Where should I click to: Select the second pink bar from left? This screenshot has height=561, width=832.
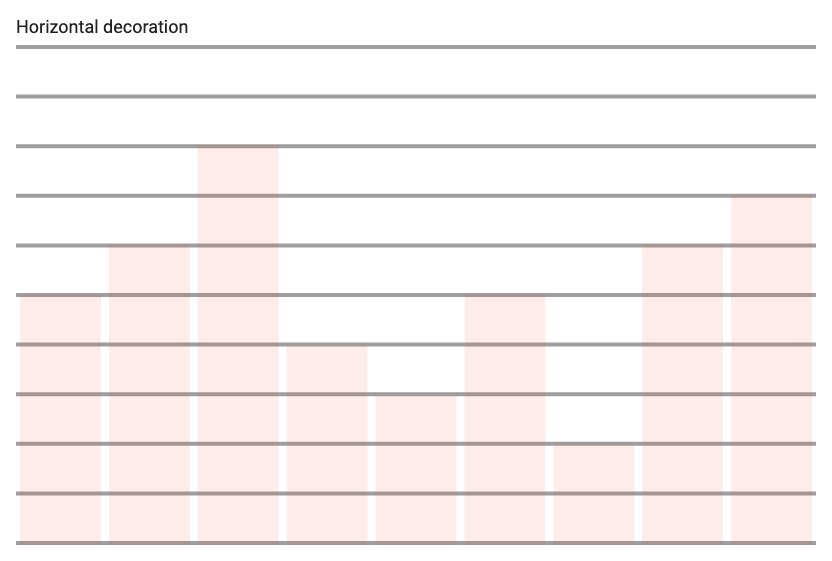[149, 394]
